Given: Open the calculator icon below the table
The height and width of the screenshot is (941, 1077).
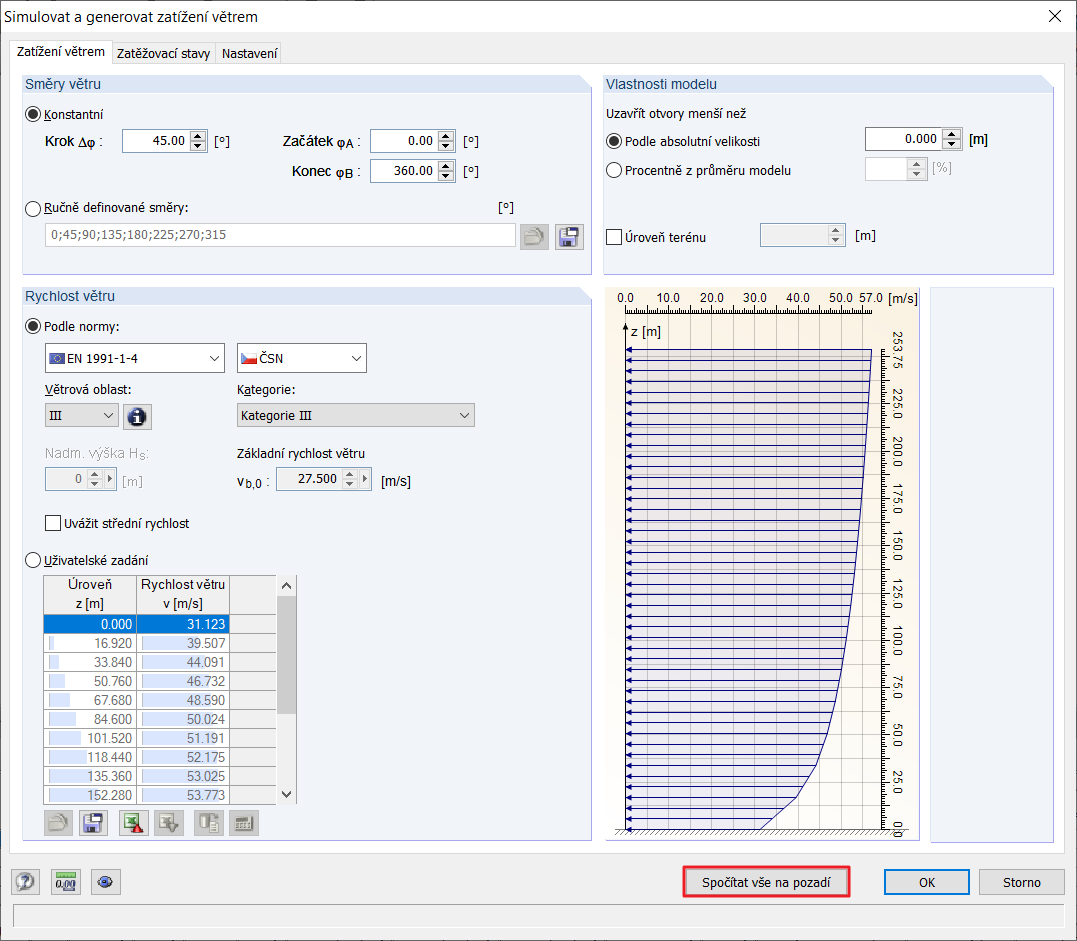Looking at the screenshot, I should point(242,821).
